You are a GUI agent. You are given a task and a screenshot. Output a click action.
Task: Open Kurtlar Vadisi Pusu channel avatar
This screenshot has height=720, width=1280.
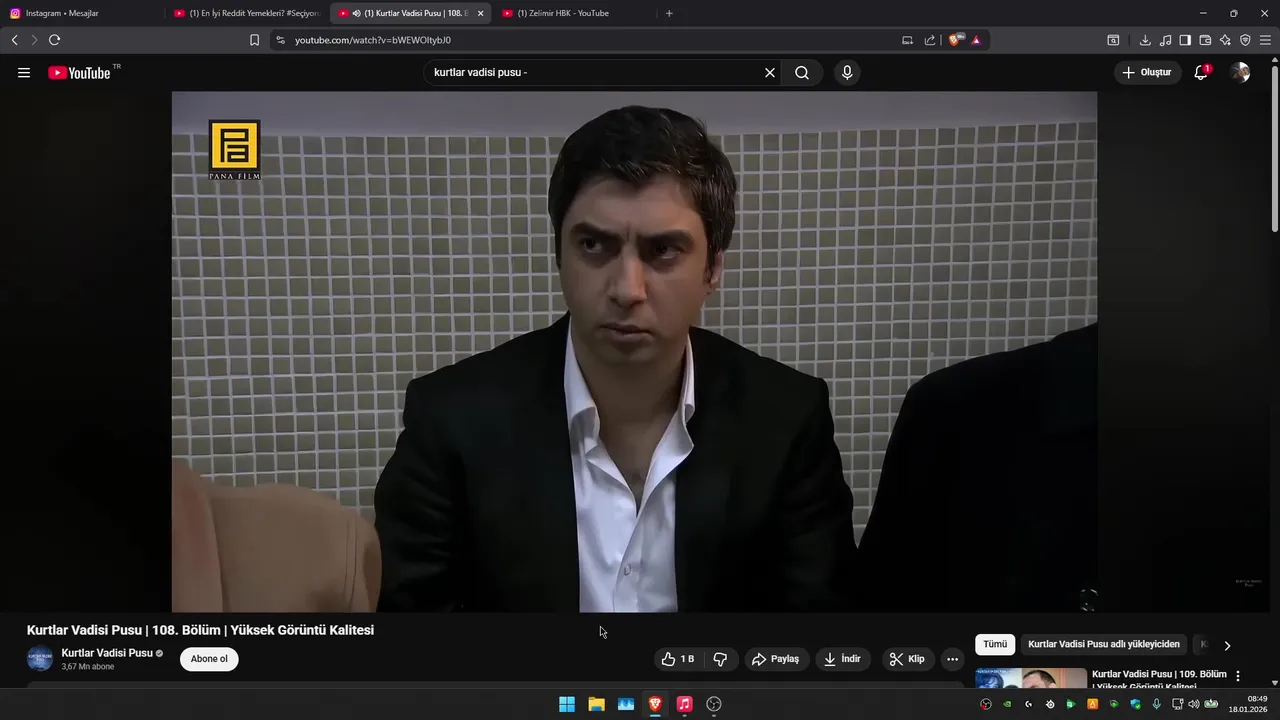point(40,659)
